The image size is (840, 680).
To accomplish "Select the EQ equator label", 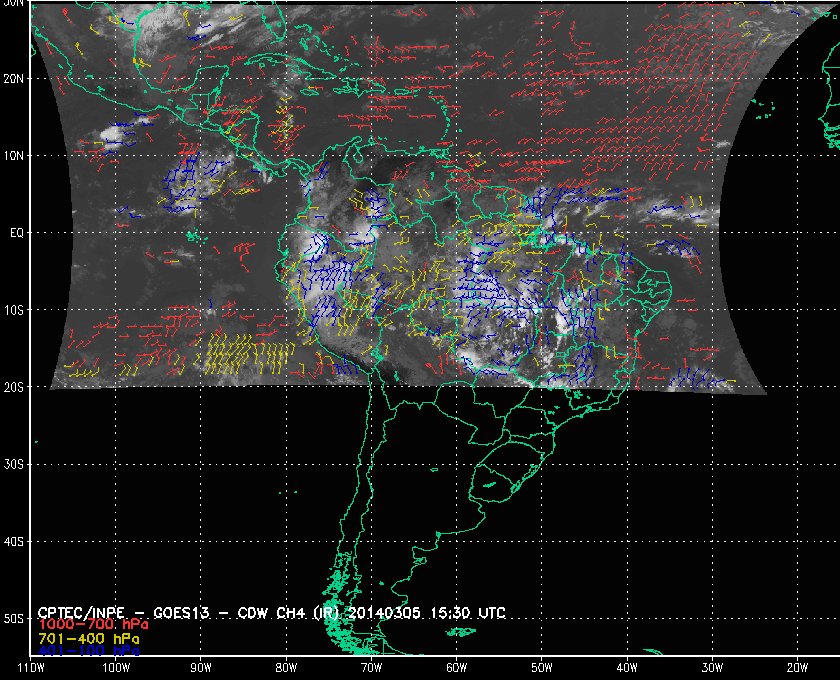I will 17,233.
